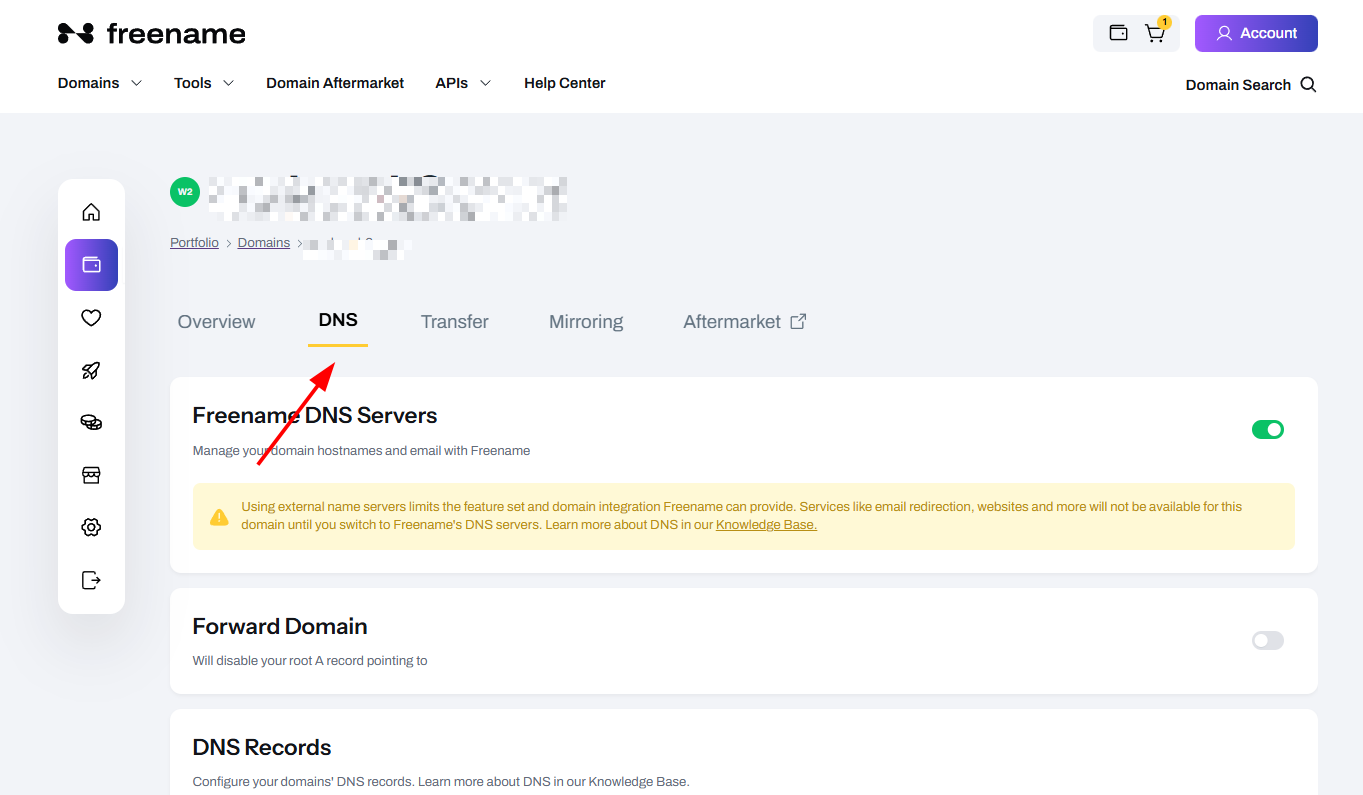Switch to the Transfer tab
The width and height of the screenshot is (1363, 795).
[455, 322]
